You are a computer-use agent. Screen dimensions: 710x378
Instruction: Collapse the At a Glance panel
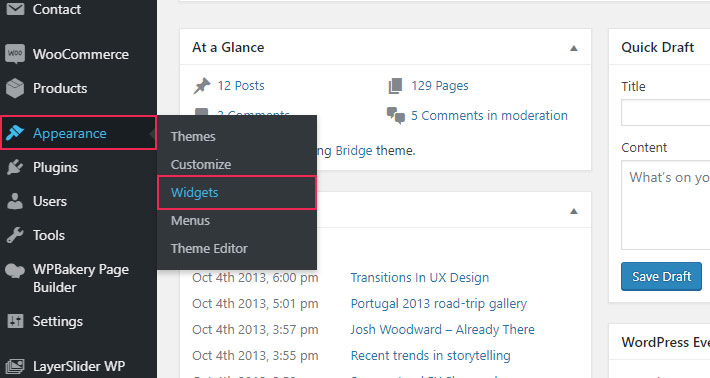574,48
